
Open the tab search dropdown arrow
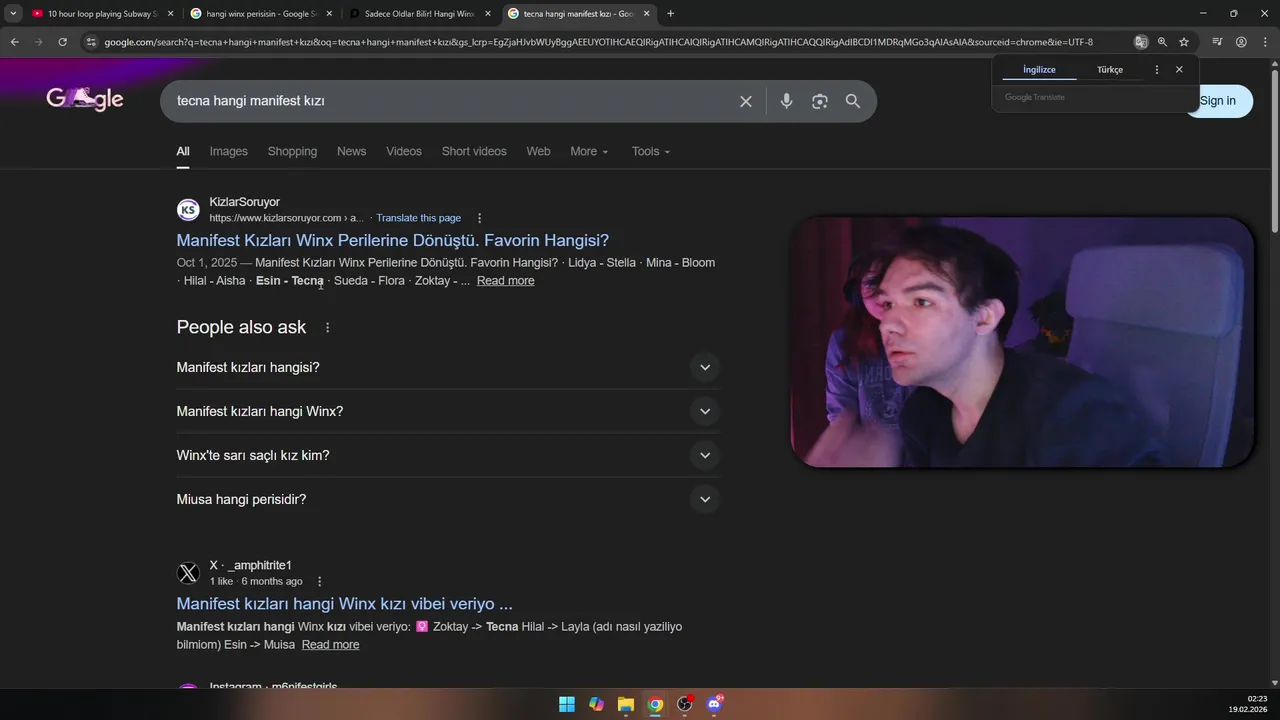click(x=13, y=14)
